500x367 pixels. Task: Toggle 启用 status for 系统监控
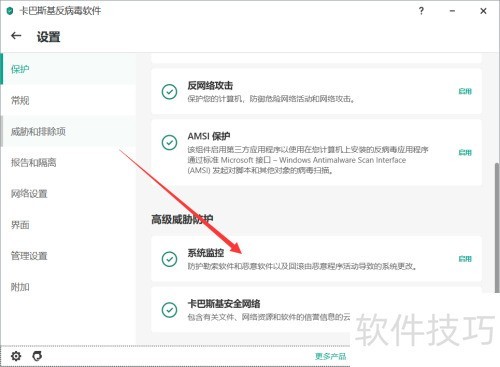[465, 259]
